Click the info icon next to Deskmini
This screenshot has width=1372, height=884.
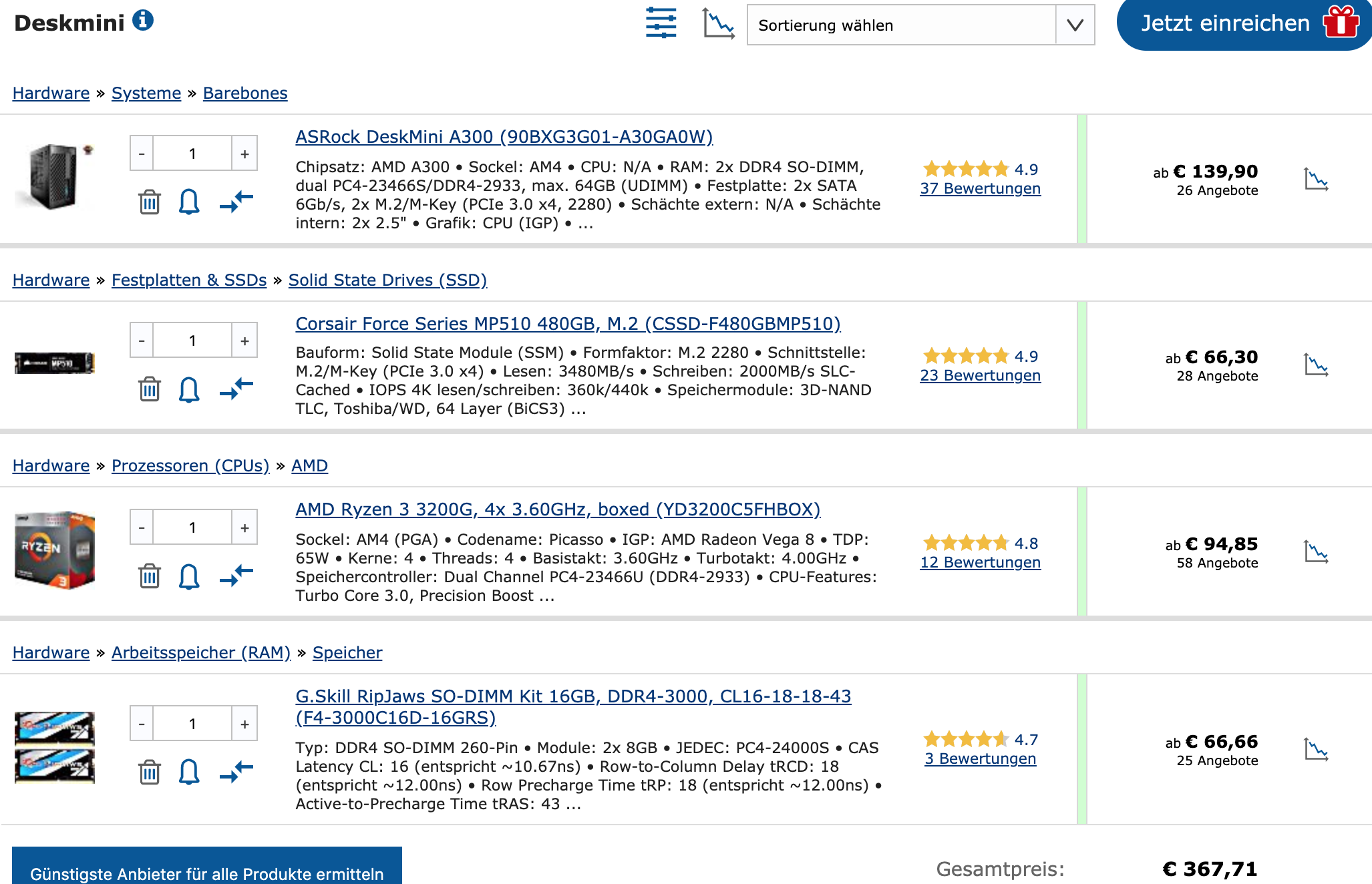tap(142, 21)
